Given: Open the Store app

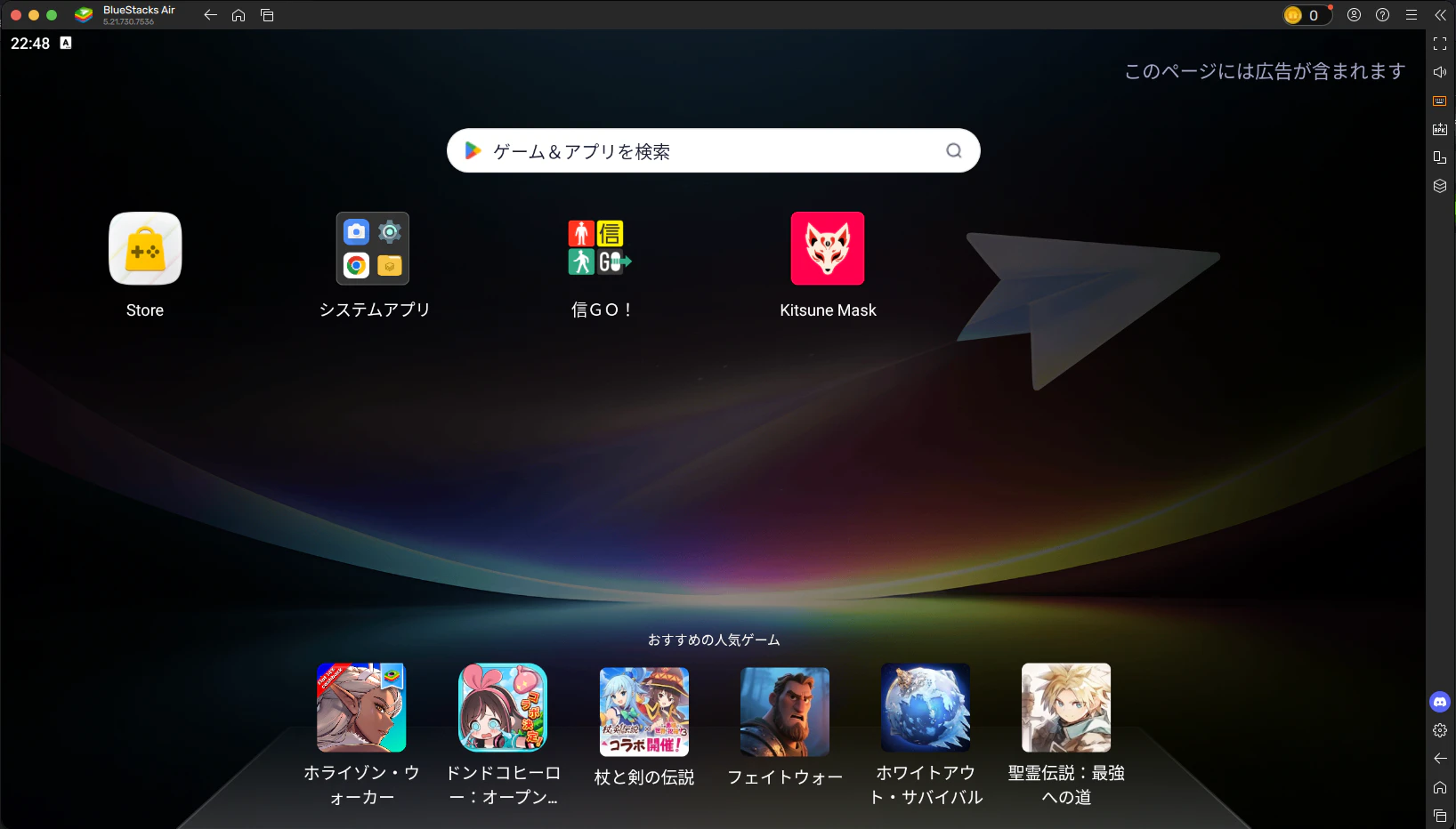Looking at the screenshot, I should [x=145, y=249].
